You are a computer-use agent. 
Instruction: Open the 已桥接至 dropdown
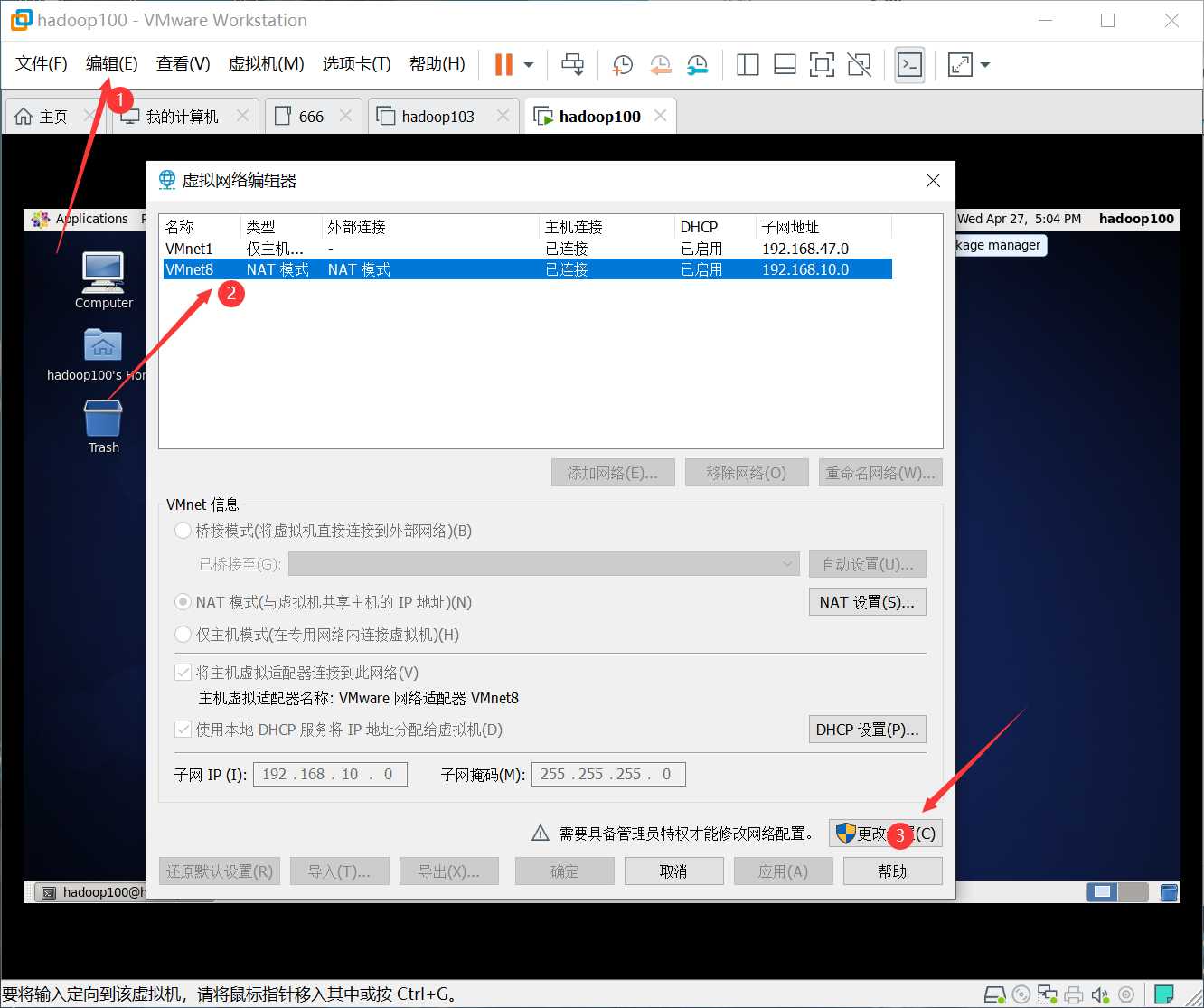[x=544, y=564]
